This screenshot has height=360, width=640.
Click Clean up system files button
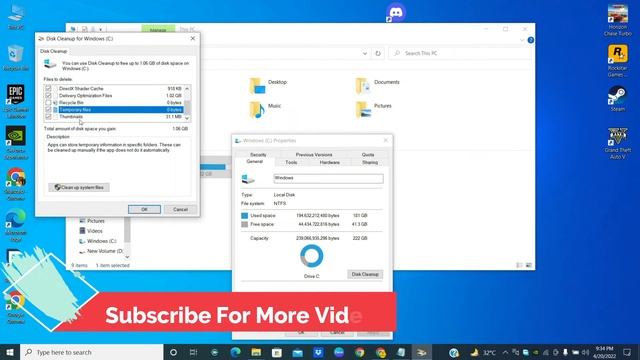tap(79, 187)
